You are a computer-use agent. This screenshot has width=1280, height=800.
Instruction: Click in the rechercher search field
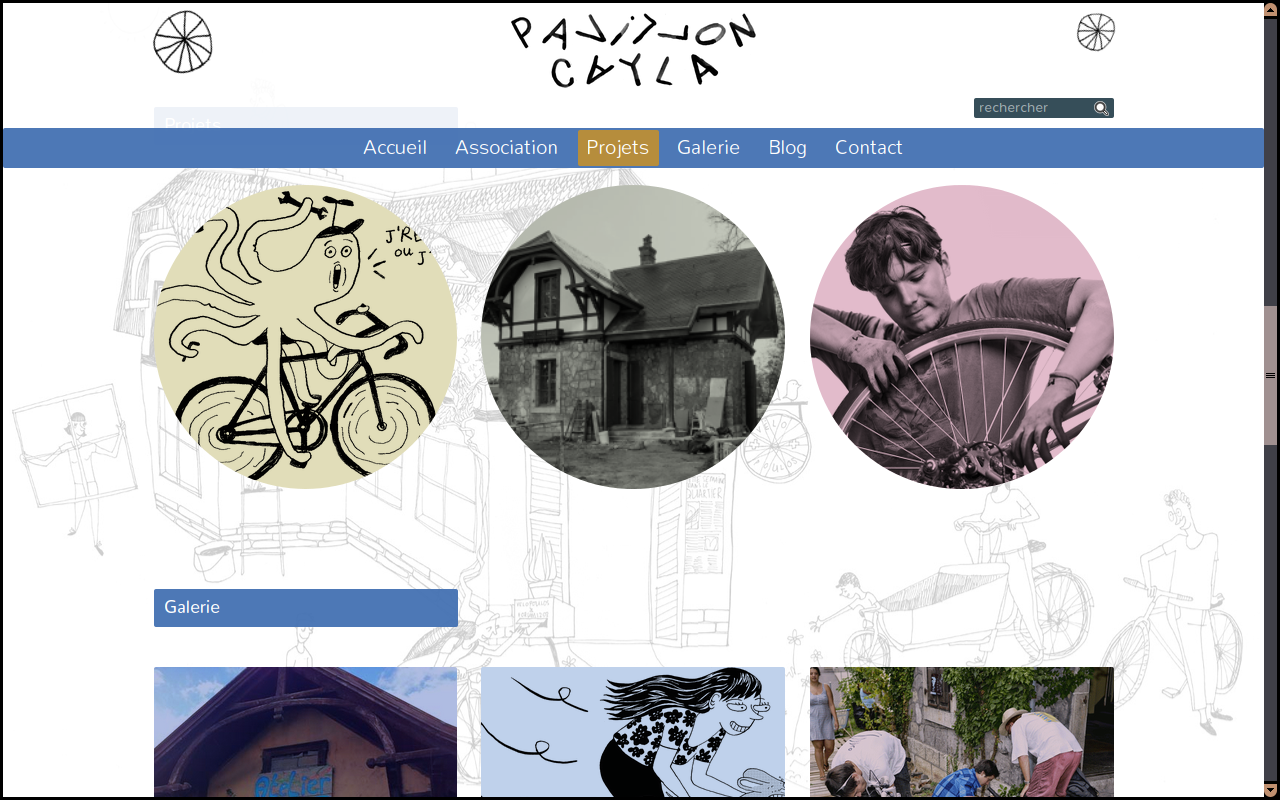point(1034,108)
